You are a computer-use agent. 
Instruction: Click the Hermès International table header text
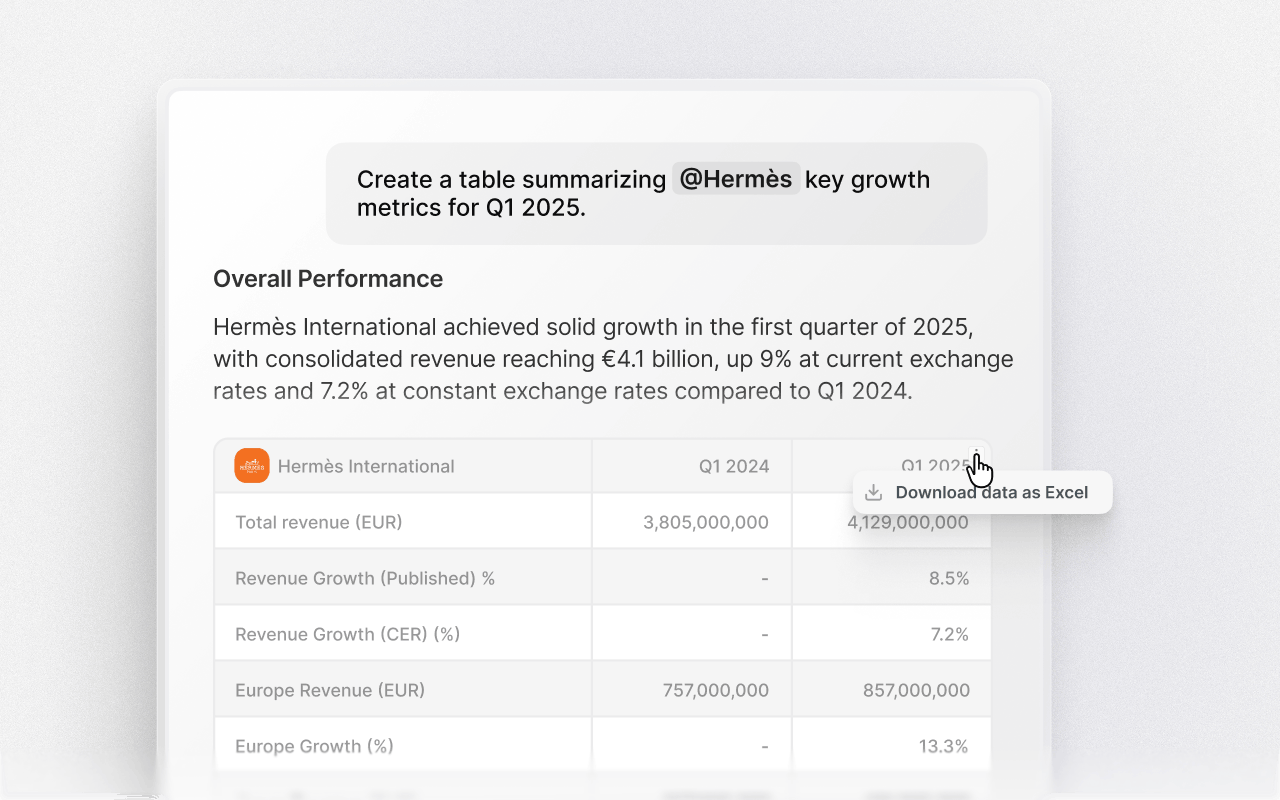366,466
